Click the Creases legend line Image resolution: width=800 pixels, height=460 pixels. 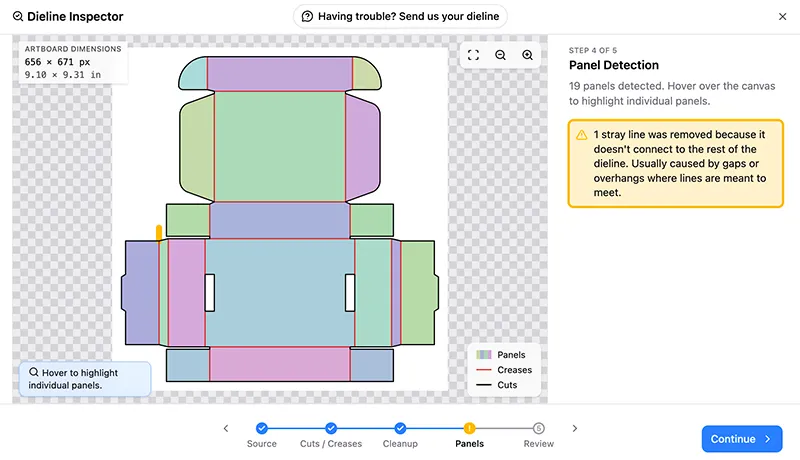pyautogui.click(x=484, y=370)
